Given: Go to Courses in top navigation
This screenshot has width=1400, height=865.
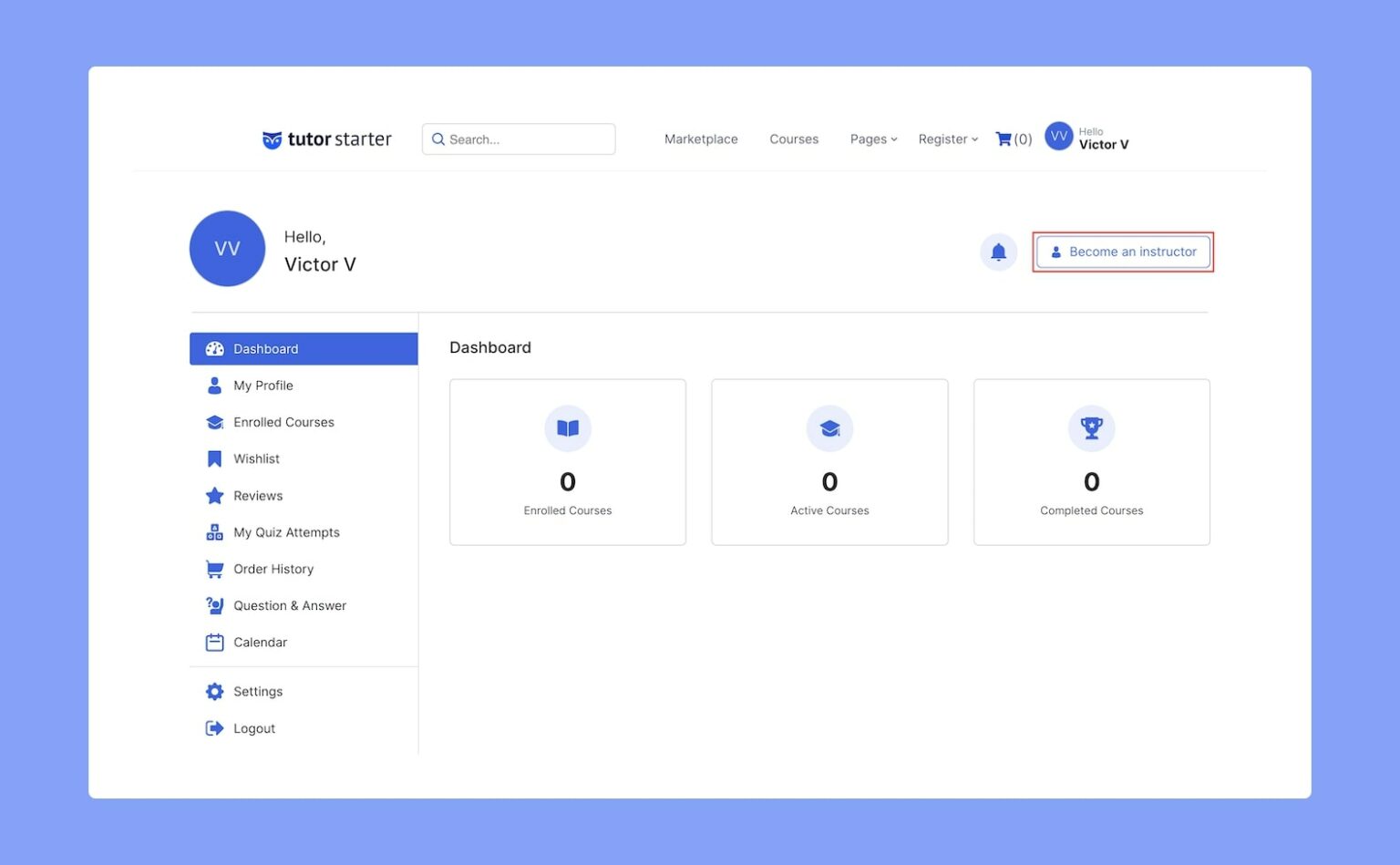Looking at the screenshot, I should coord(794,139).
